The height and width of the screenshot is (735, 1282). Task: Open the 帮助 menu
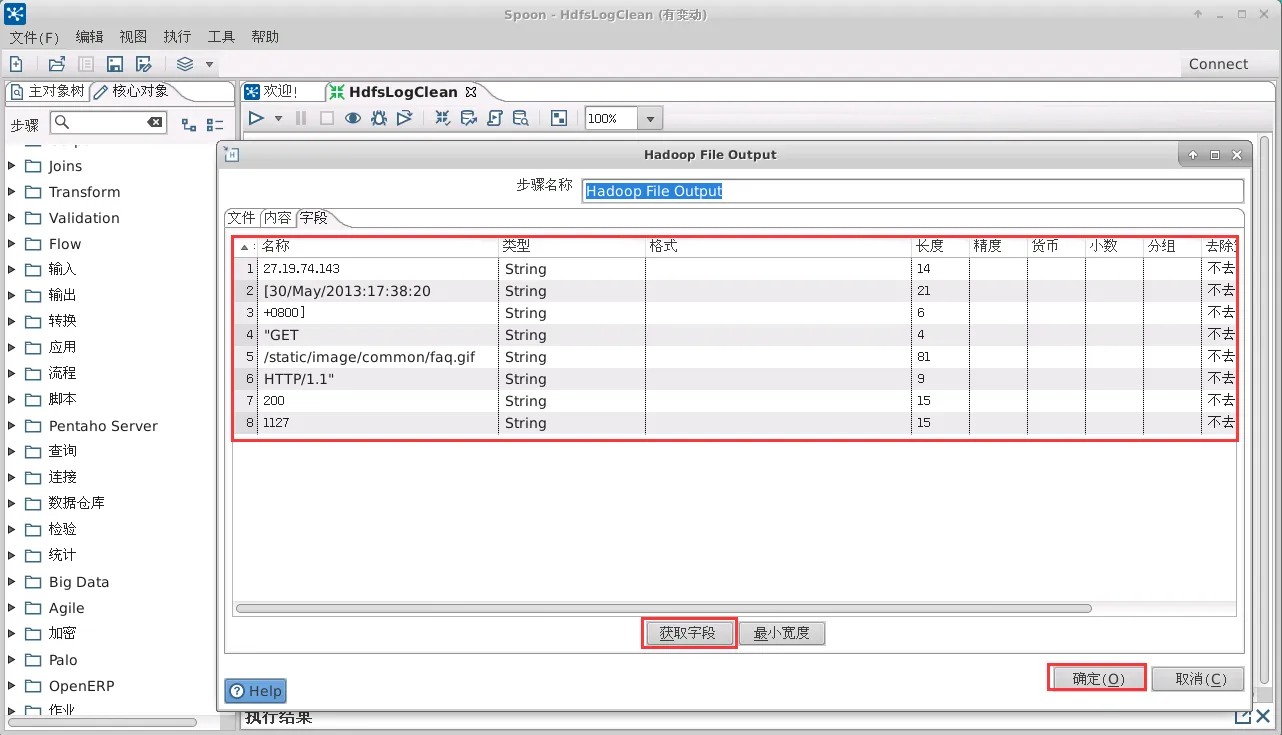[x=265, y=37]
